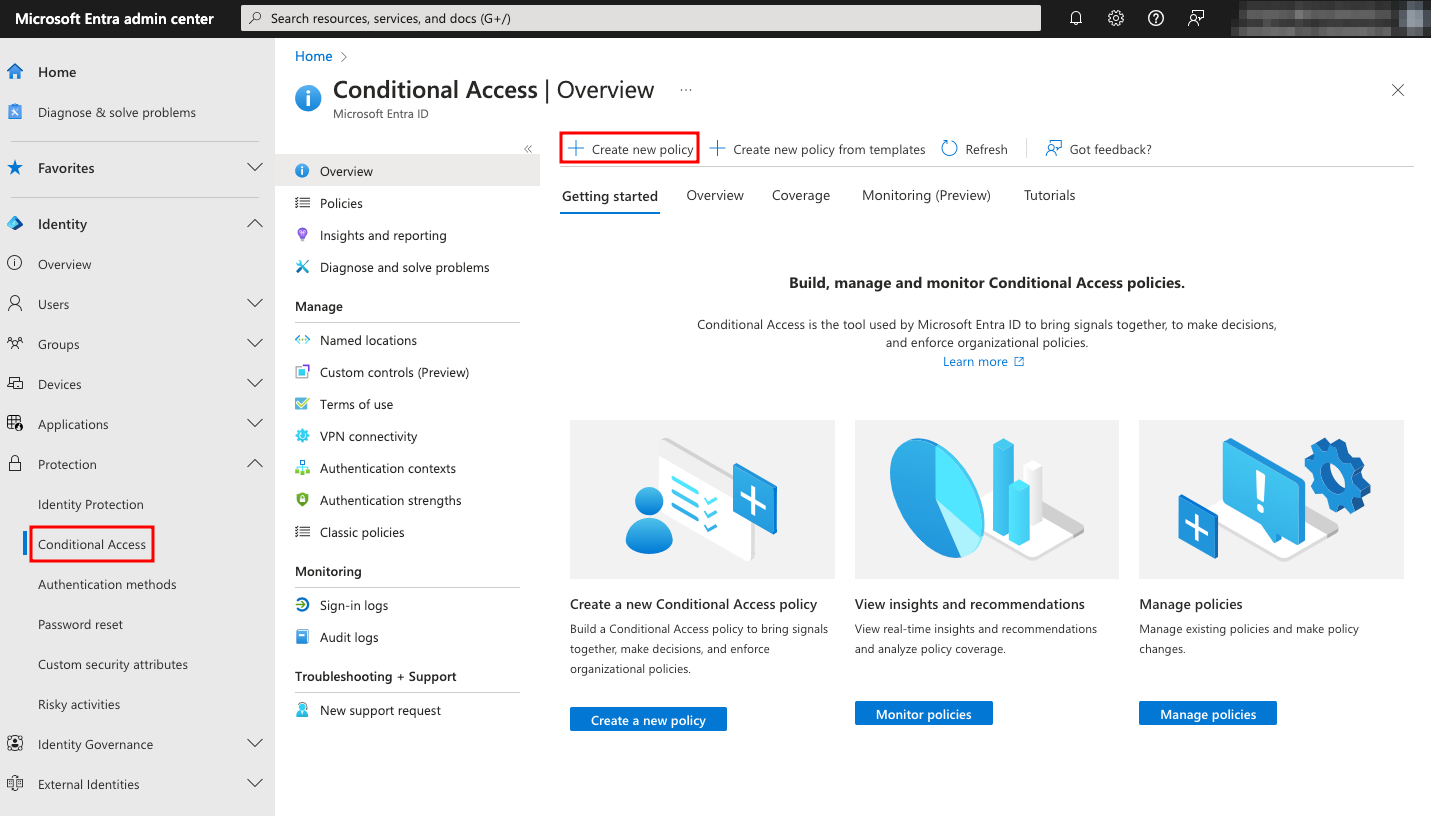Expand the Devices submenu chevron

255,384
